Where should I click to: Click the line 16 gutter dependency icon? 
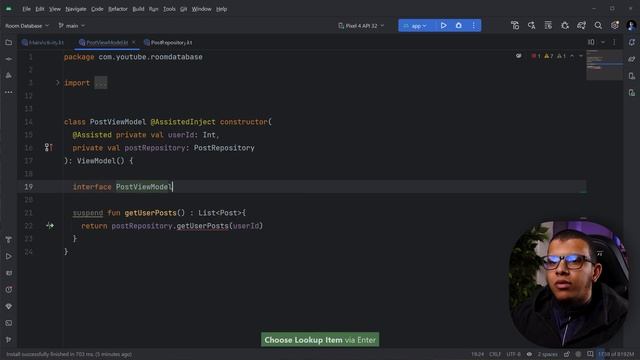49,147
